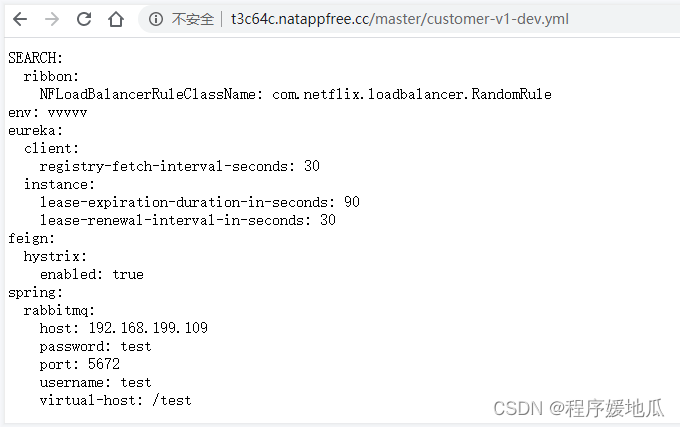Click the port: 5672 line
This screenshot has height=427, width=680.
coord(79,364)
